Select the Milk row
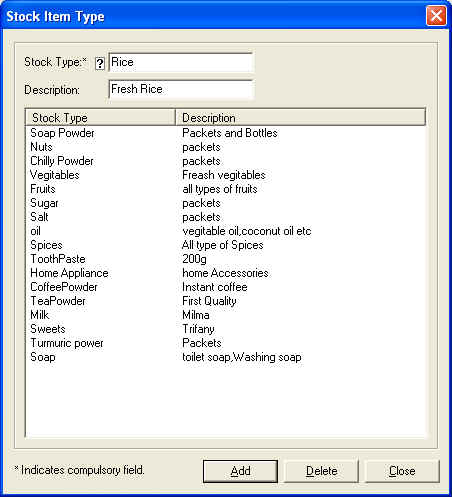This screenshot has height=497, width=452. (x=226, y=315)
